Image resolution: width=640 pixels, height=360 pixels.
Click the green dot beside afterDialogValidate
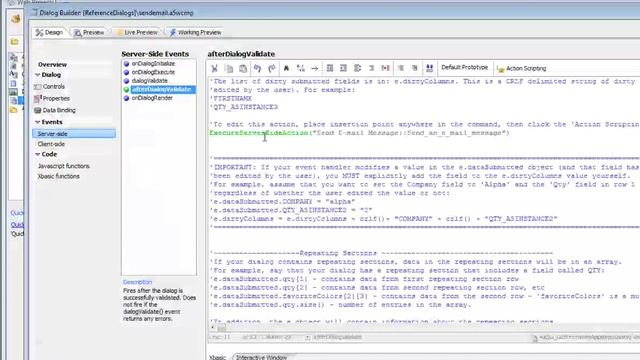[x=127, y=89]
